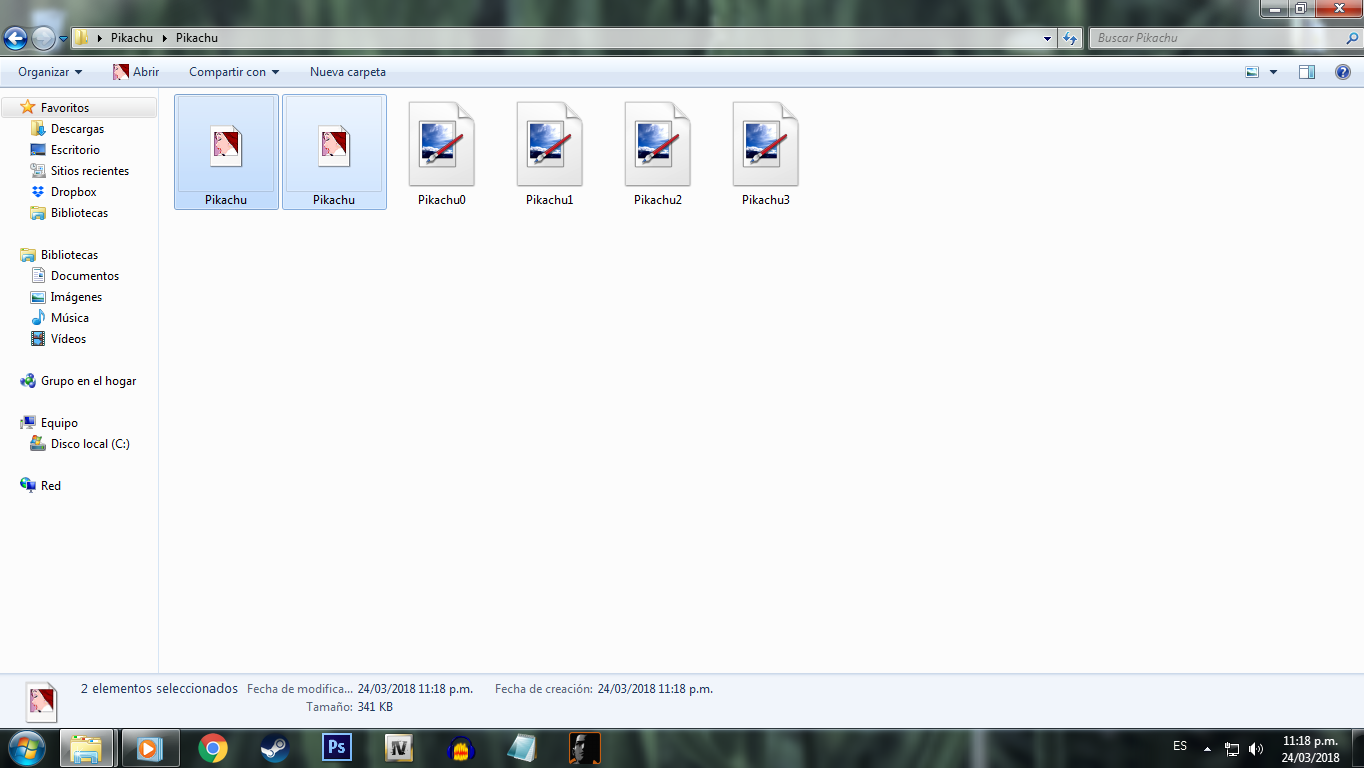Click the Windows Explorer taskbar icon
Screen dimensions: 1364x768
click(86, 748)
